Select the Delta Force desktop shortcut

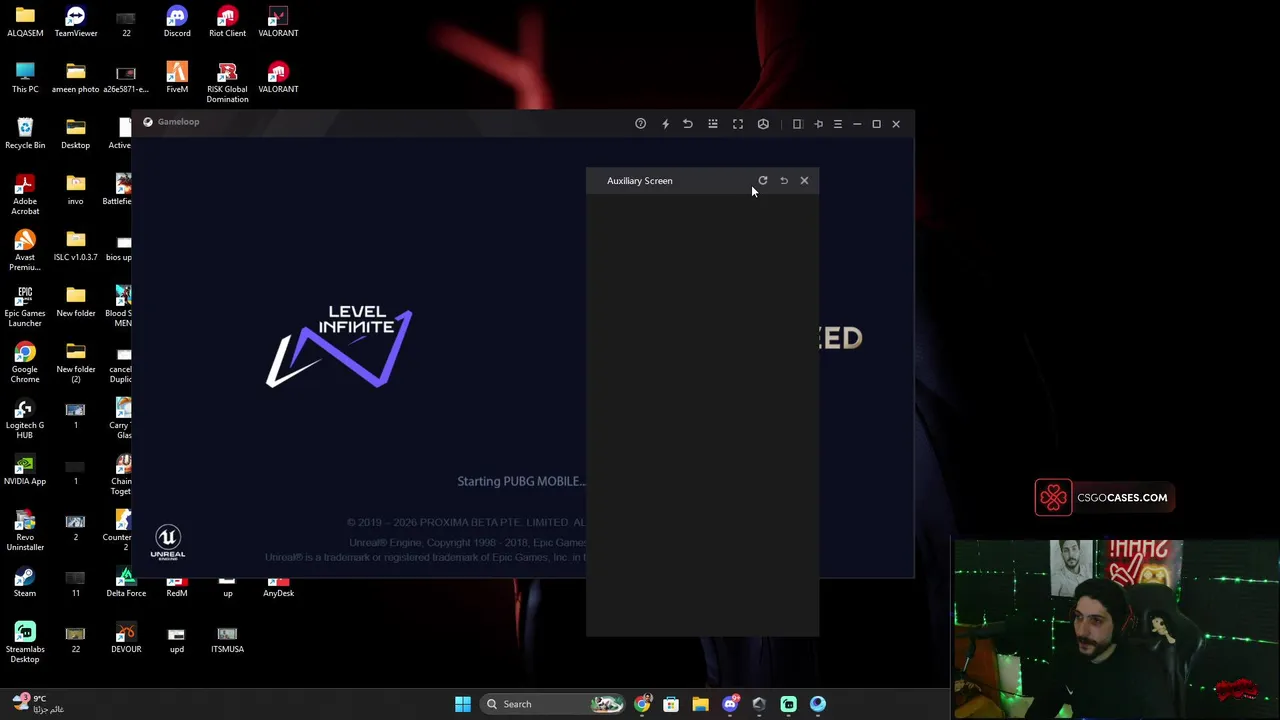126,582
